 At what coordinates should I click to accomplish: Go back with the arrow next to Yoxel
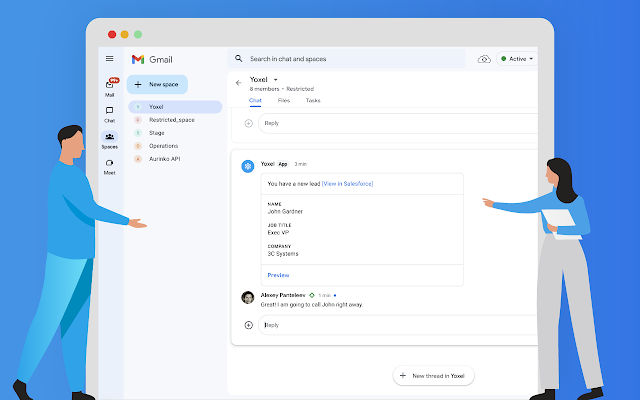[239, 83]
